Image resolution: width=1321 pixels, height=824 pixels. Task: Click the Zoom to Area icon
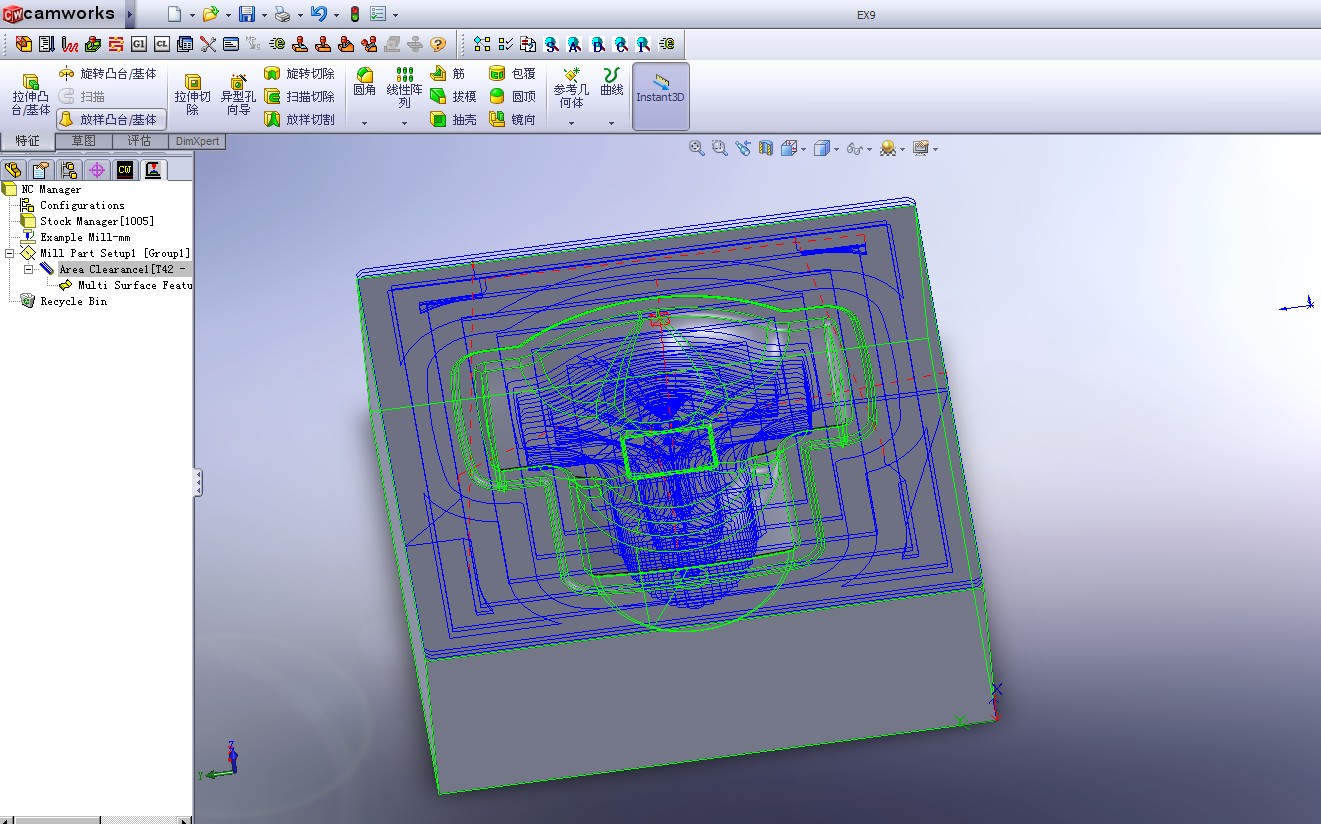[720, 148]
